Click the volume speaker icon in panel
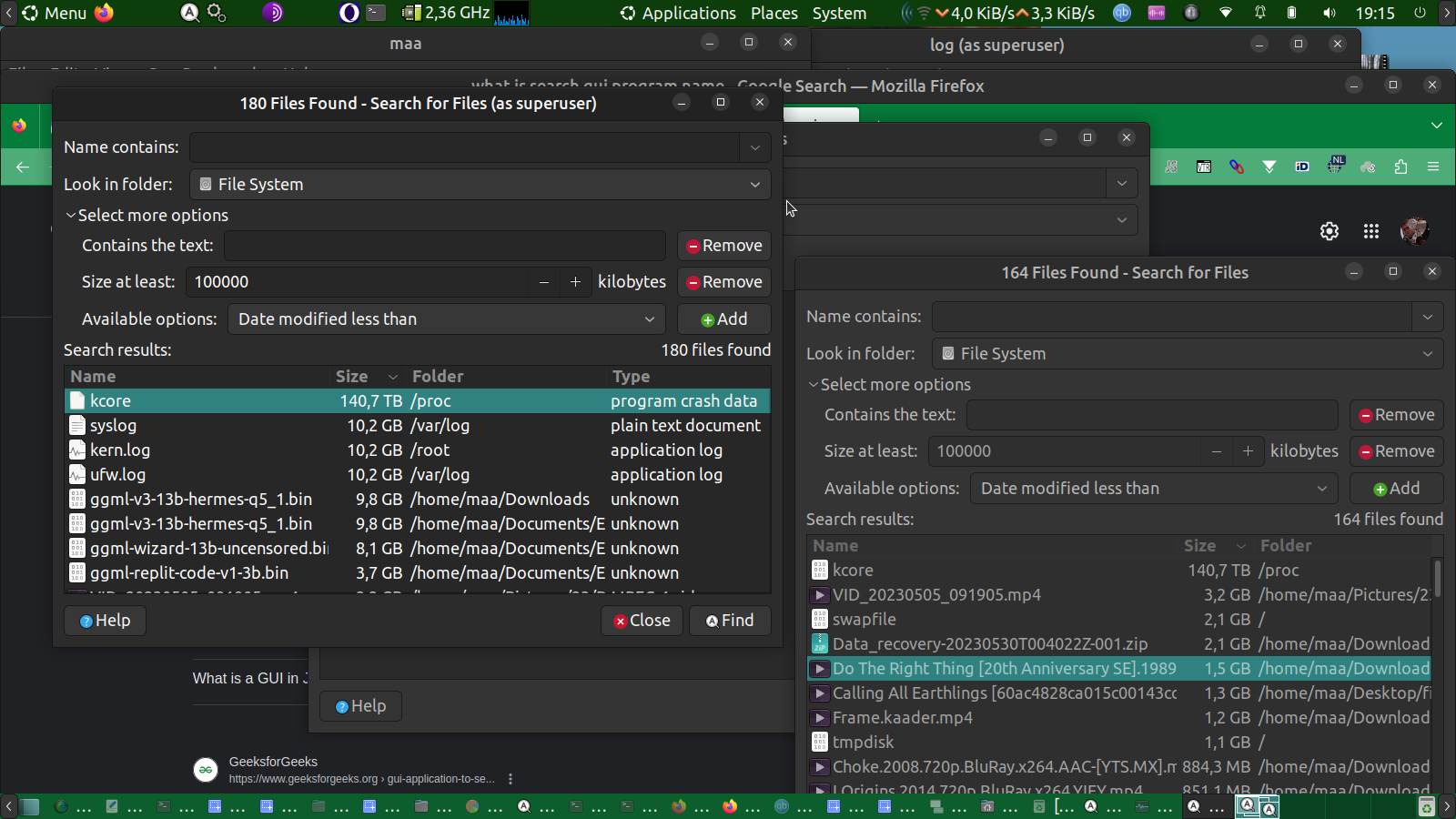 (x=1330, y=13)
